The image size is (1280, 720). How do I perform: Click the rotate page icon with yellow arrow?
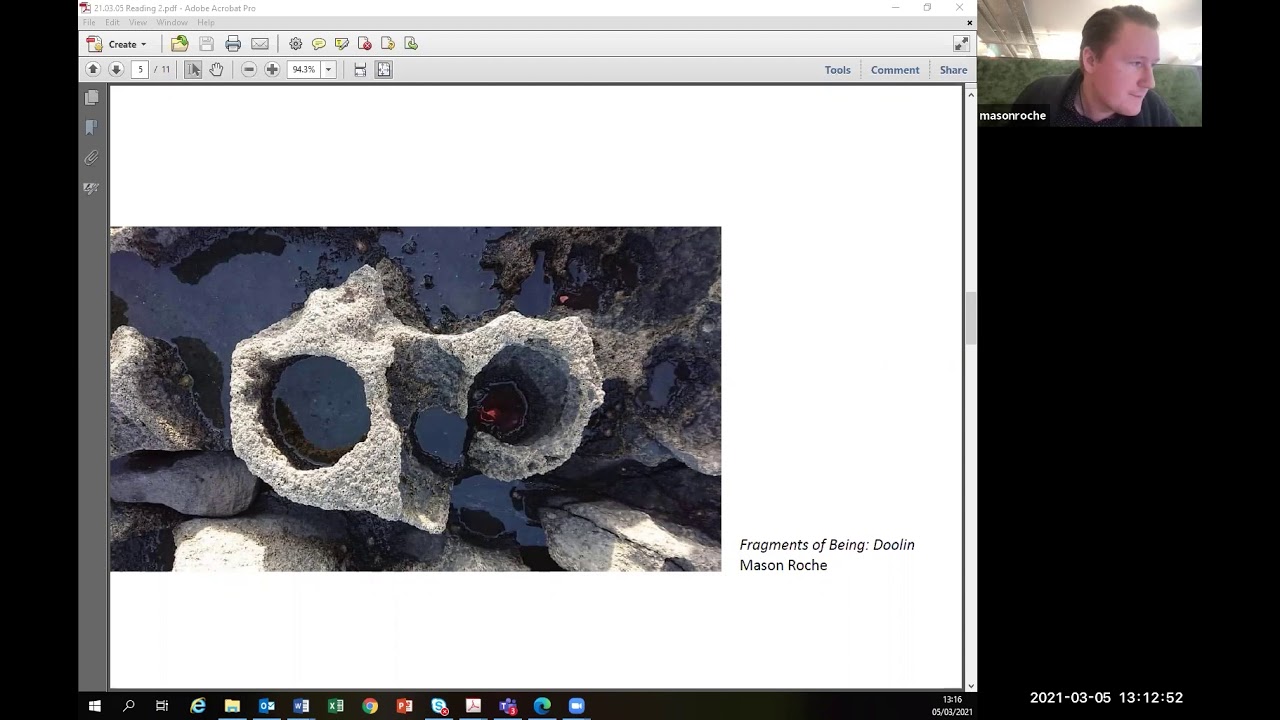click(387, 44)
